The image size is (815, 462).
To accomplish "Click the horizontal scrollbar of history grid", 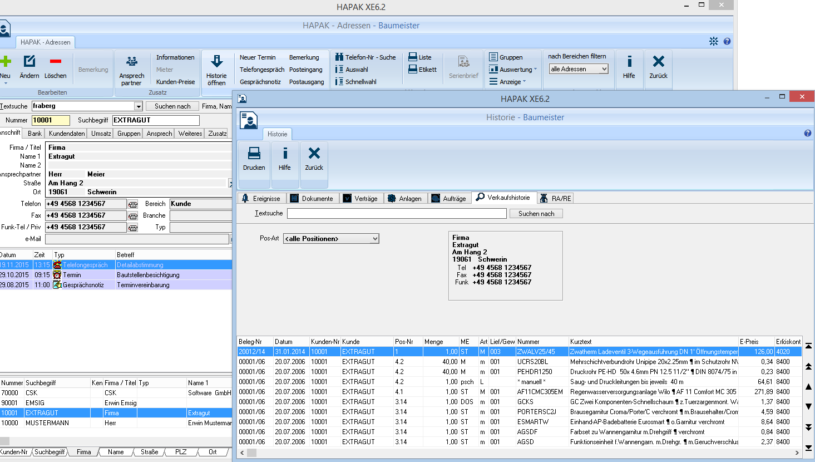I will click(522, 453).
